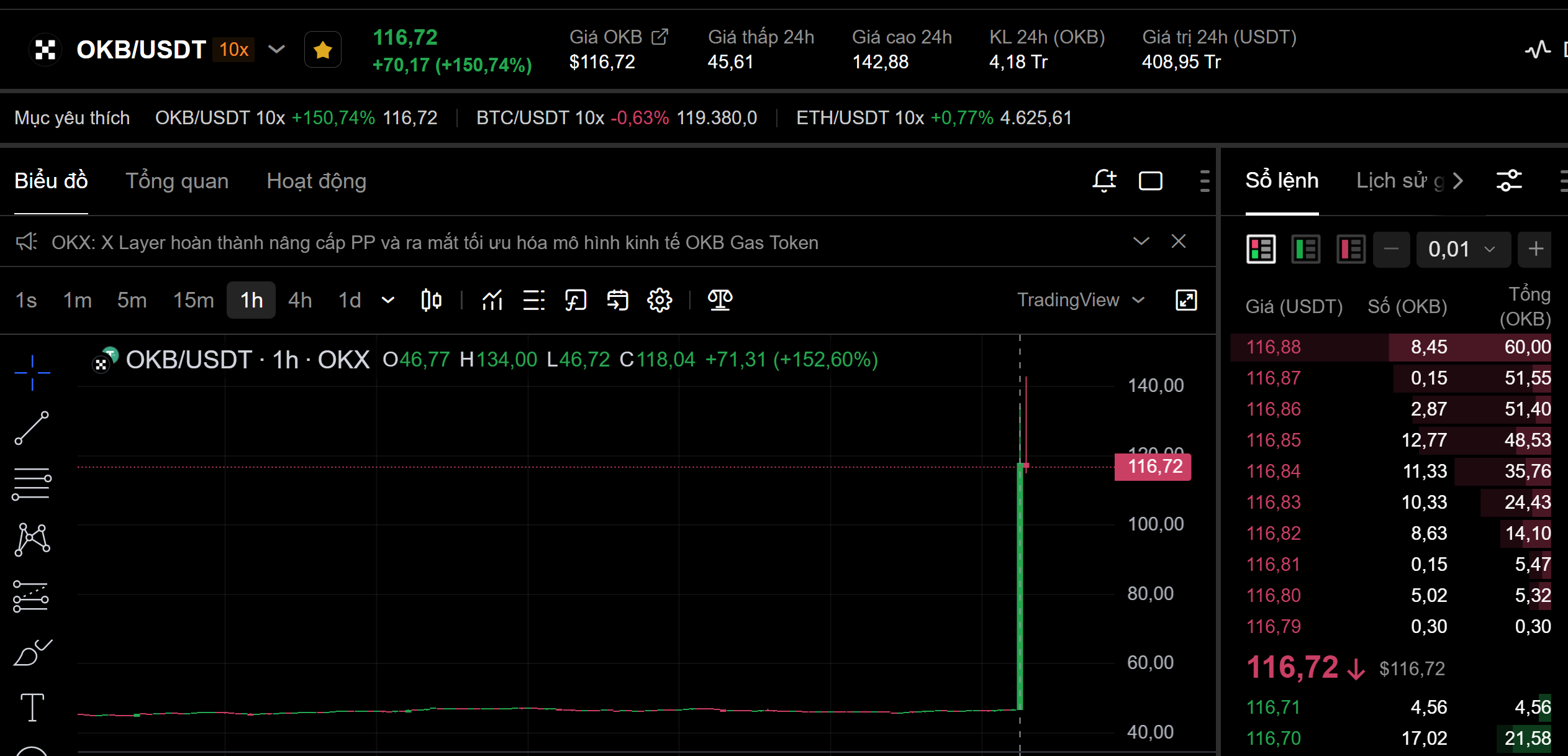Select the 1s timeframe

click(x=26, y=300)
